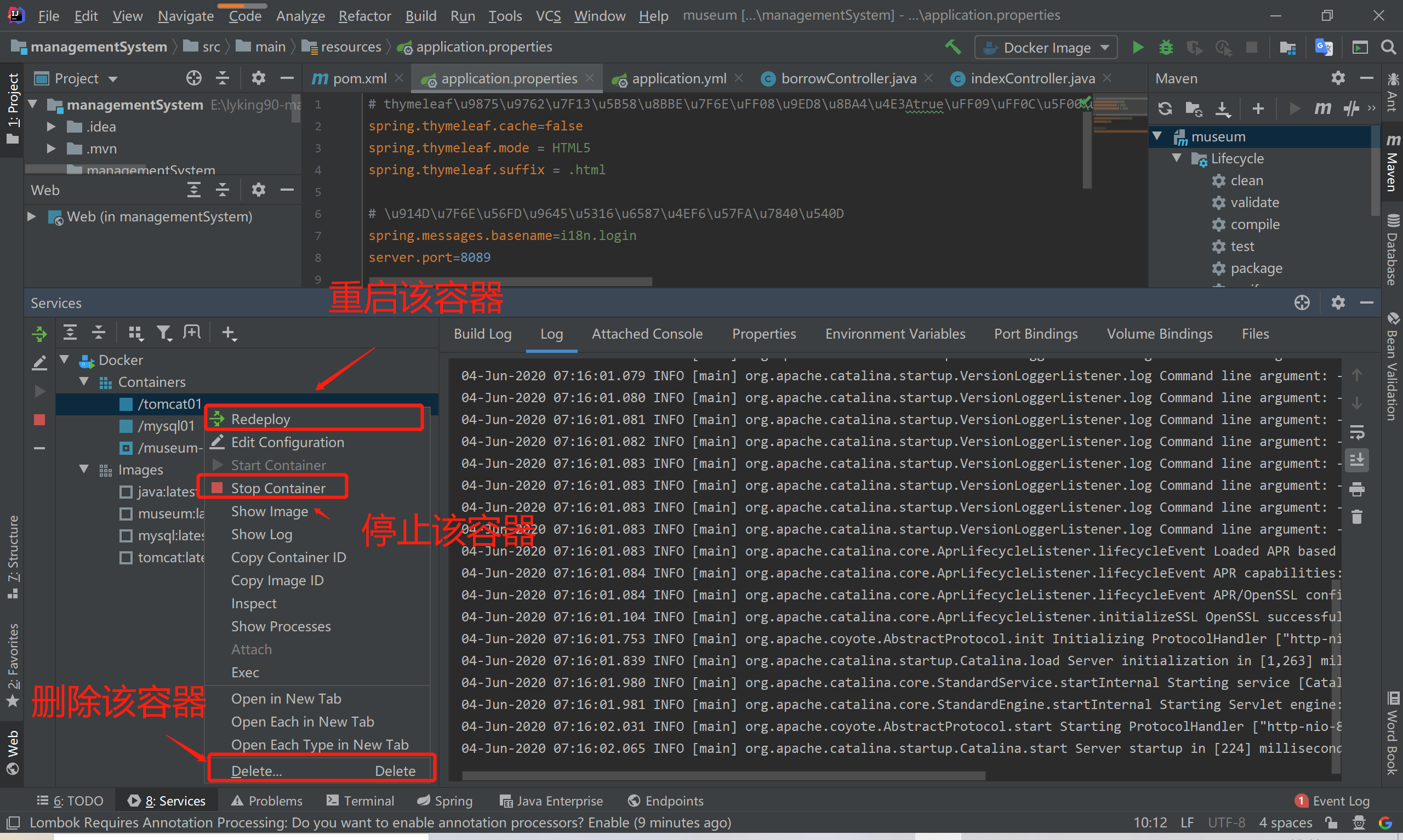Open Project panel settings gear

258,78
